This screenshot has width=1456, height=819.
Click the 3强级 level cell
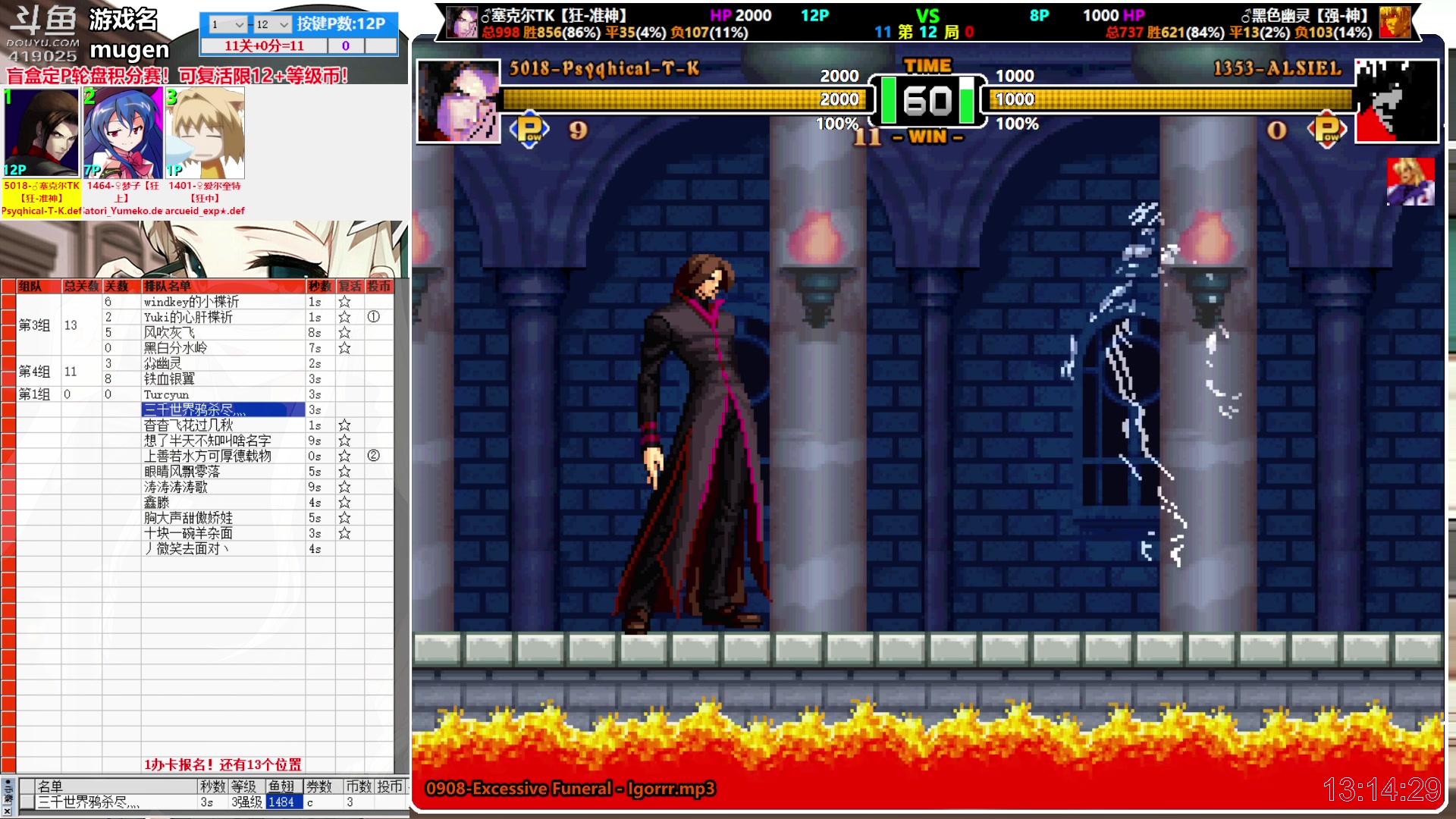pos(247,802)
